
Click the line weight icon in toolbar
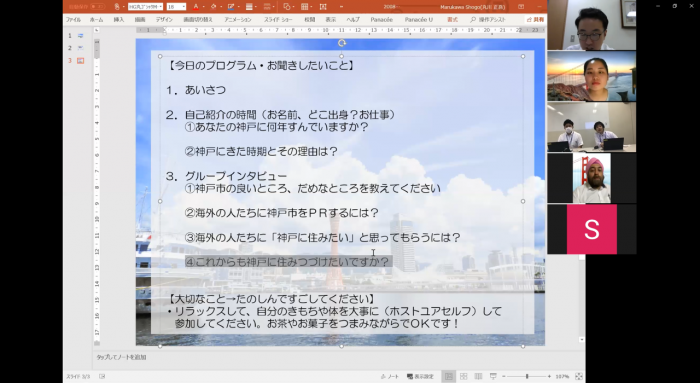point(249,7)
